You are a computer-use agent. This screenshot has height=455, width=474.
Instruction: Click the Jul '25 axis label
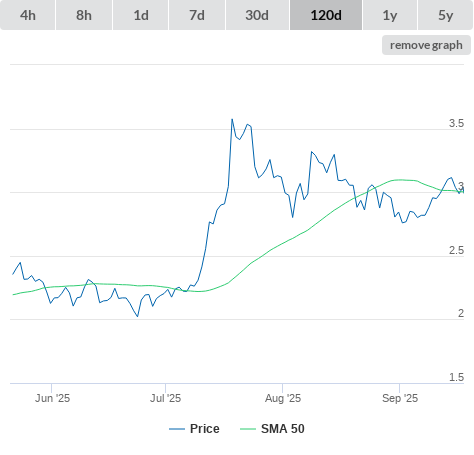(165, 398)
